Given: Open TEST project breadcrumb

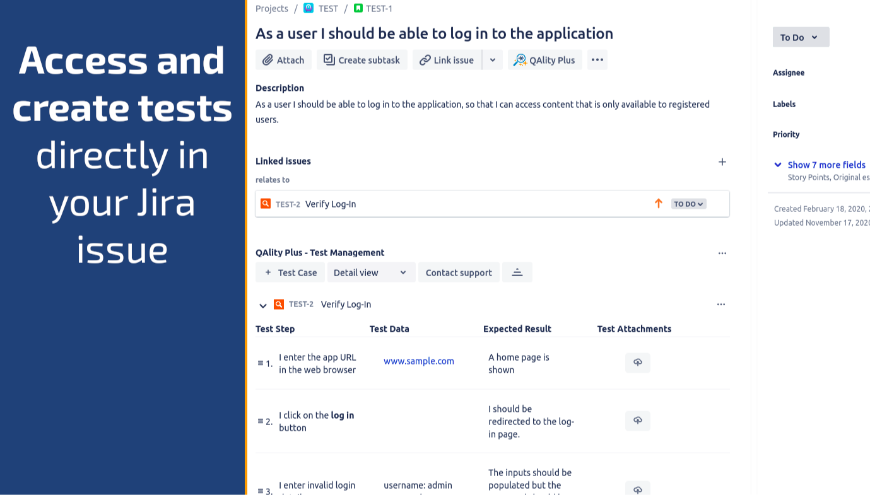Looking at the screenshot, I should (x=328, y=8).
